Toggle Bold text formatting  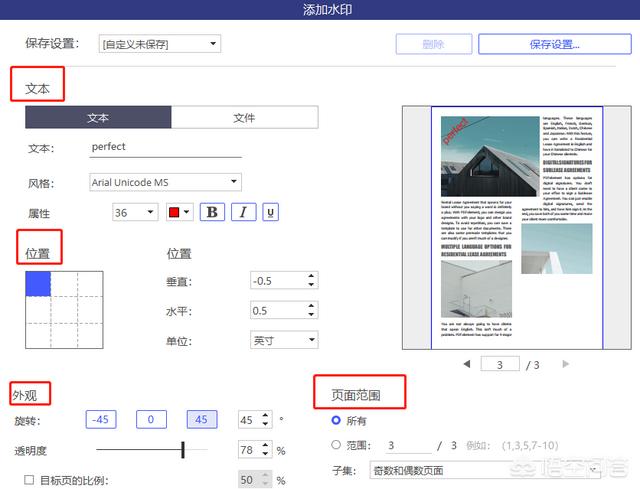(x=212, y=212)
